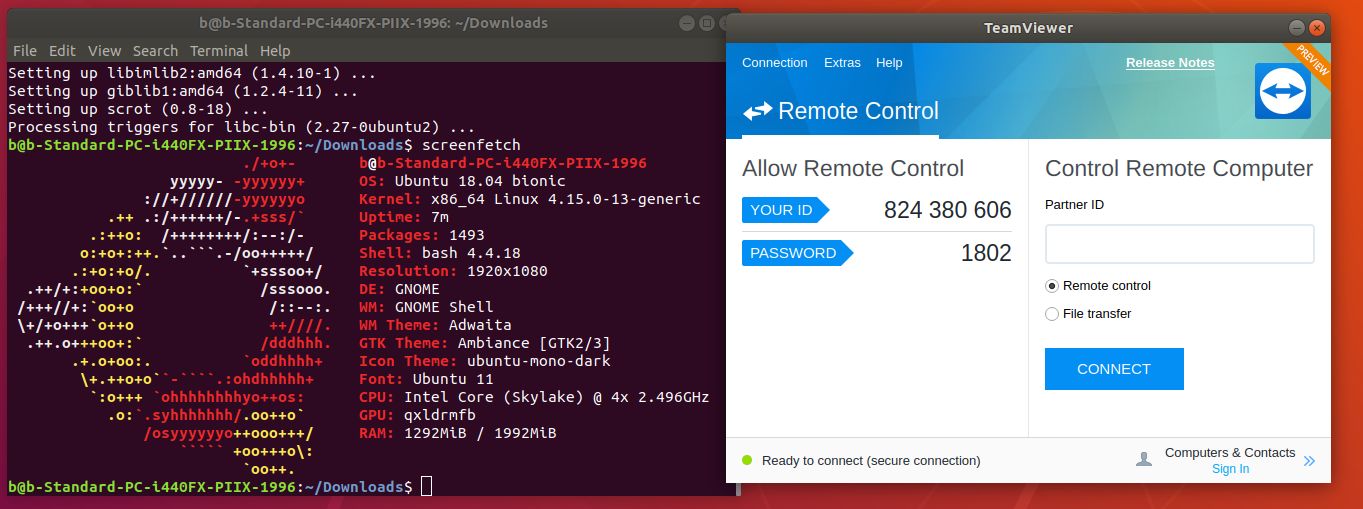Click the Control Remote Computer heading
Image resolution: width=1363 pixels, height=509 pixels.
(x=1179, y=168)
